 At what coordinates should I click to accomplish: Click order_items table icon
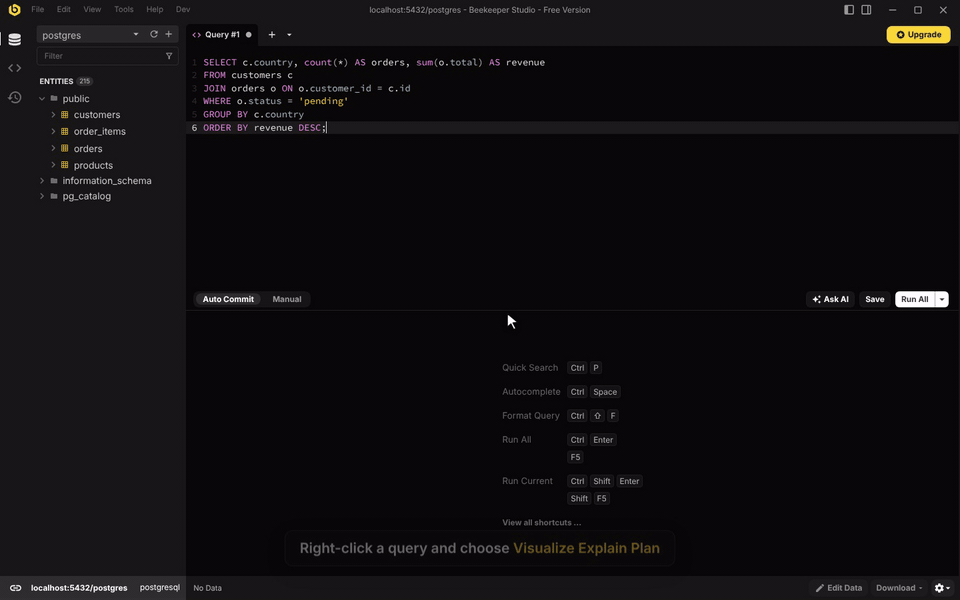64,131
